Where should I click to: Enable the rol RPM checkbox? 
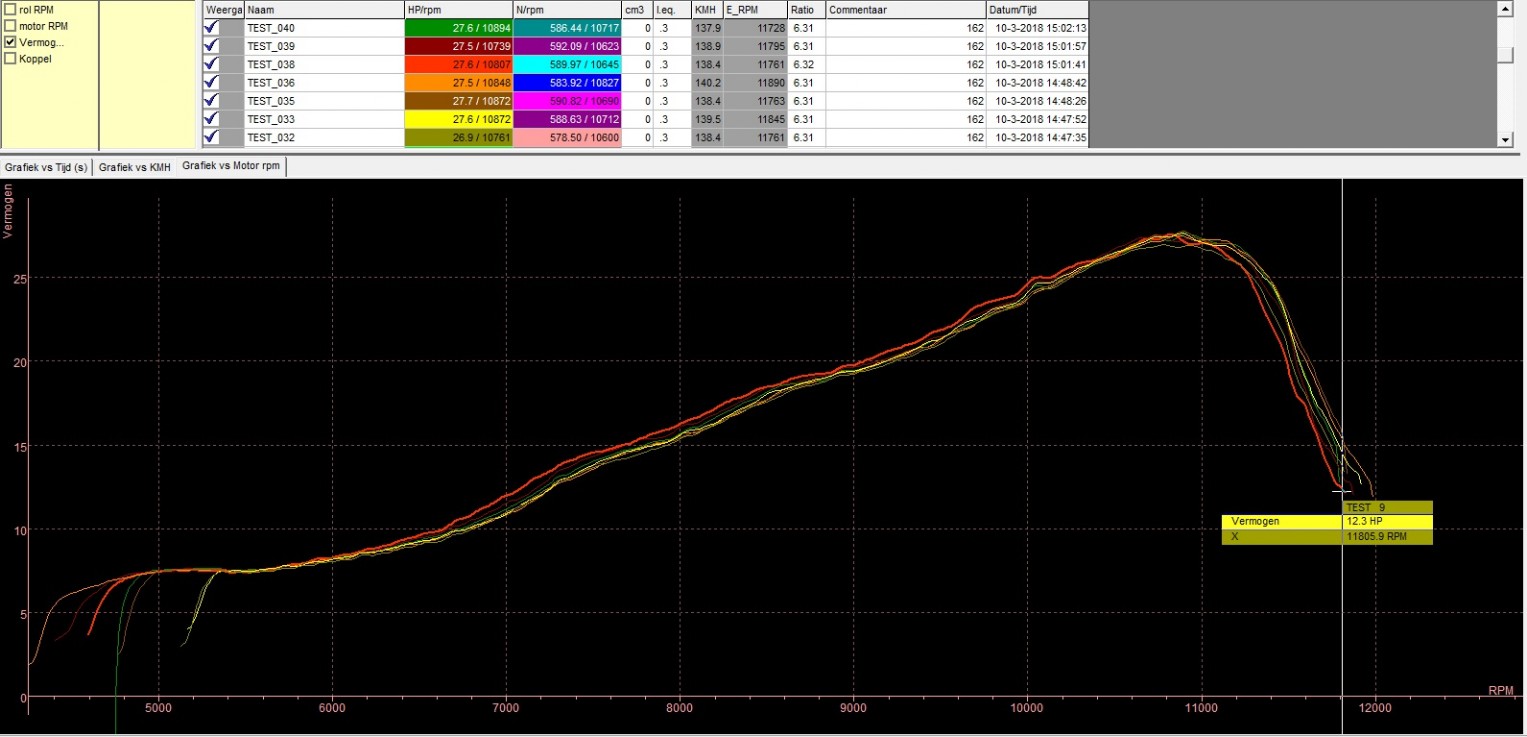point(10,9)
